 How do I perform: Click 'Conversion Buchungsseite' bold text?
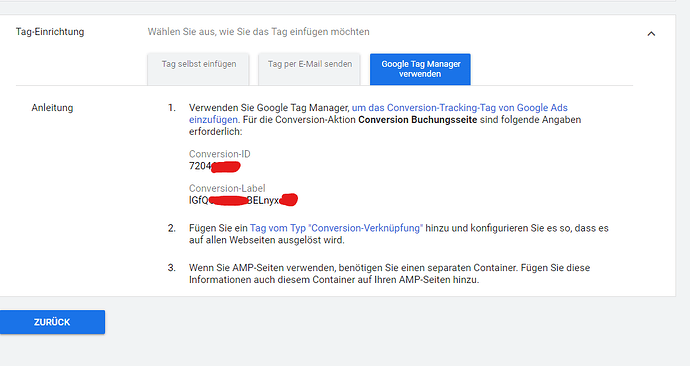point(418,120)
